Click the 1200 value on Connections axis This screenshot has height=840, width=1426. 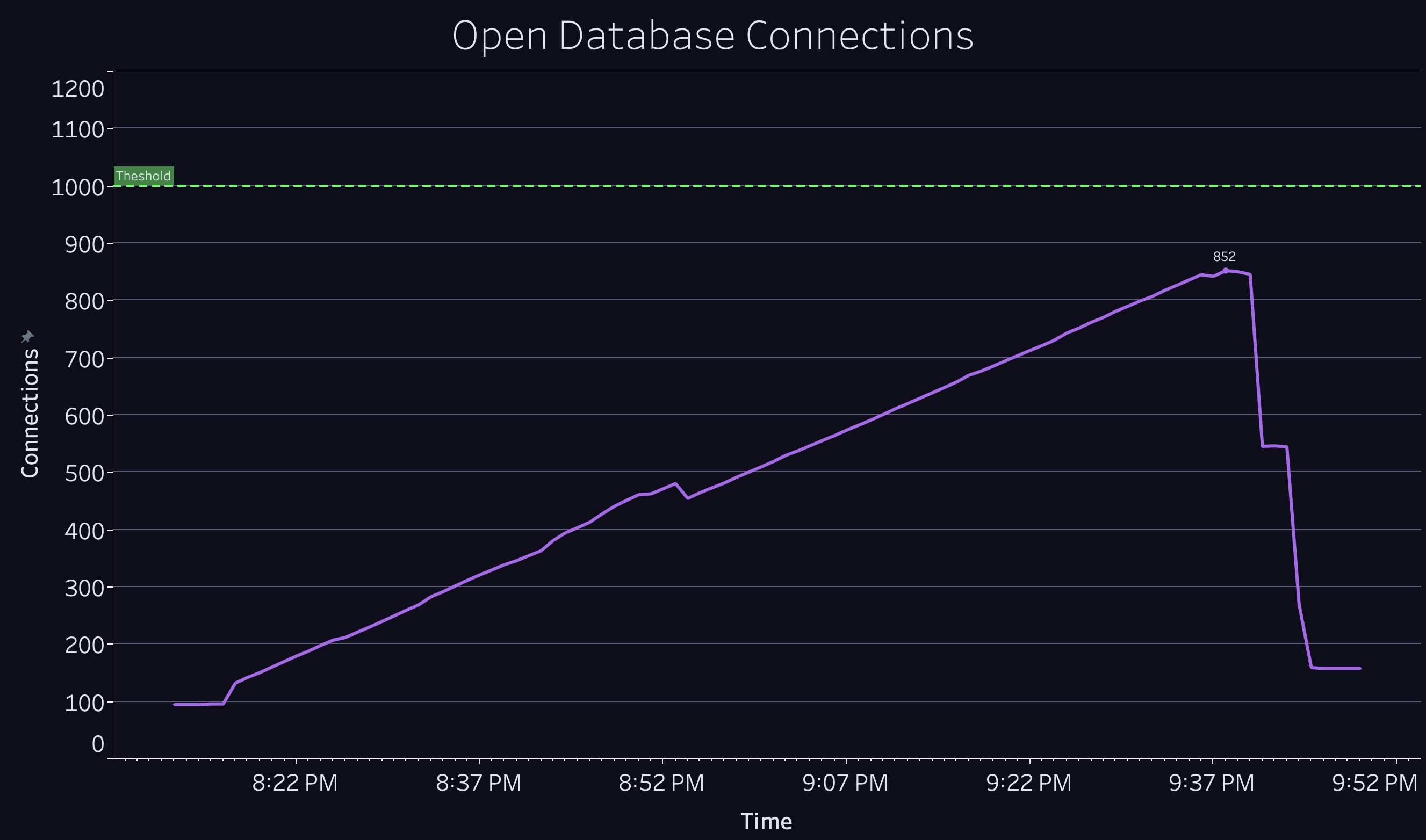click(x=77, y=89)
